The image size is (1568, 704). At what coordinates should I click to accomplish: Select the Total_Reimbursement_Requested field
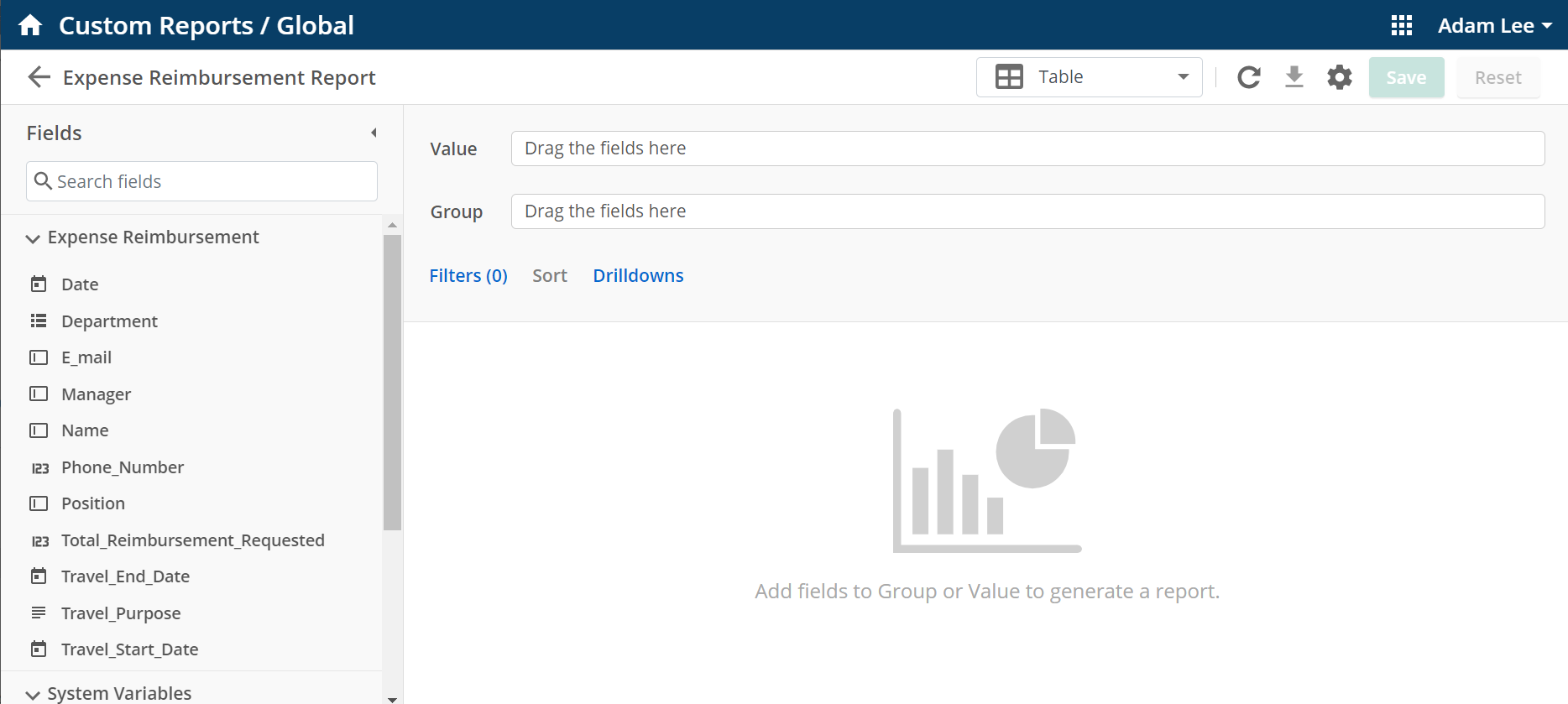192,540
